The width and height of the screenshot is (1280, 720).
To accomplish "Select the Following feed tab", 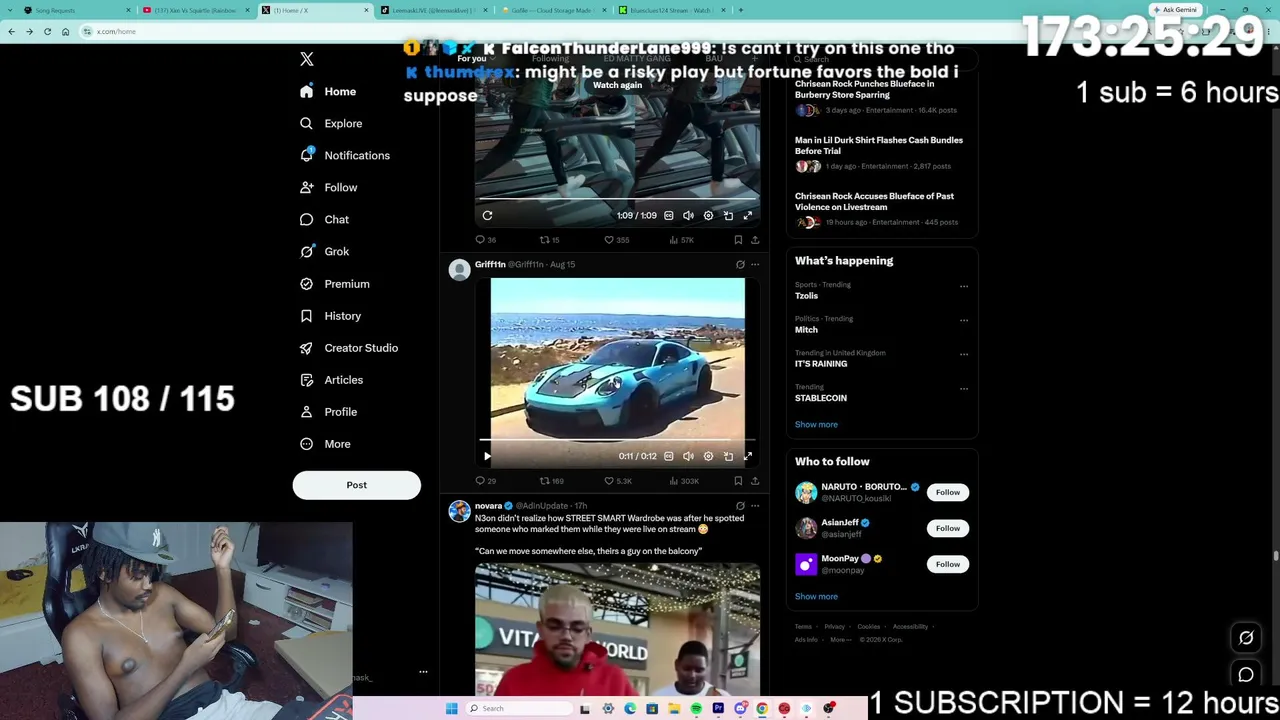I will coord(550,59).
